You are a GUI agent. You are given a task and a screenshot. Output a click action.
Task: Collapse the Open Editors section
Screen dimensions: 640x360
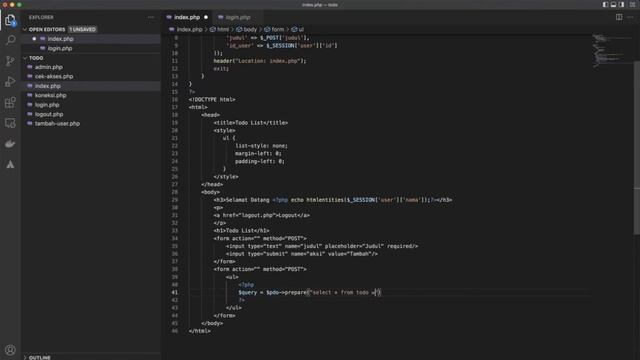pyautogui.click(x=25, y=29)
